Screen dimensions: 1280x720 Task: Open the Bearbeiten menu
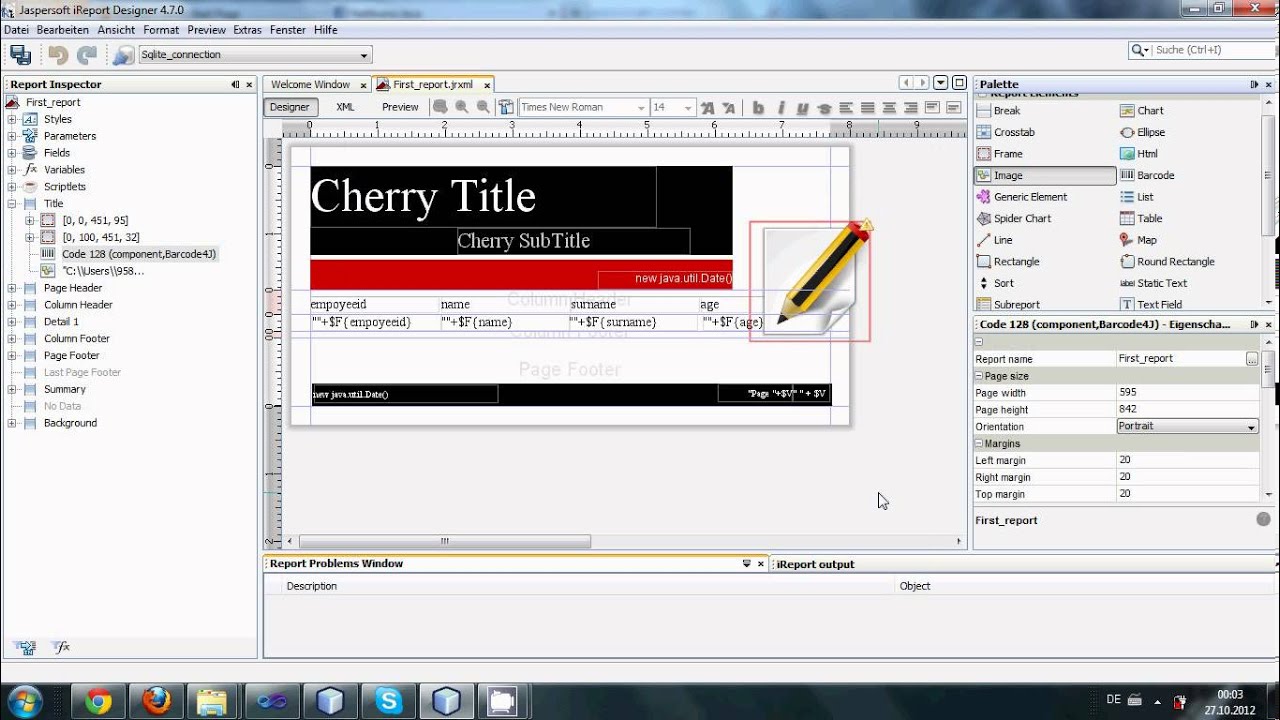(x=62, y=30)
